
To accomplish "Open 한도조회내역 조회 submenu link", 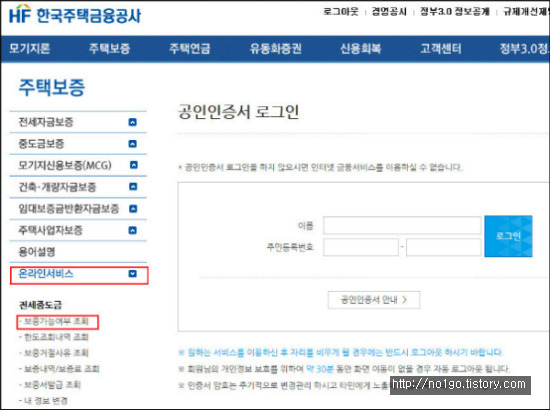I will pos(56,337).
